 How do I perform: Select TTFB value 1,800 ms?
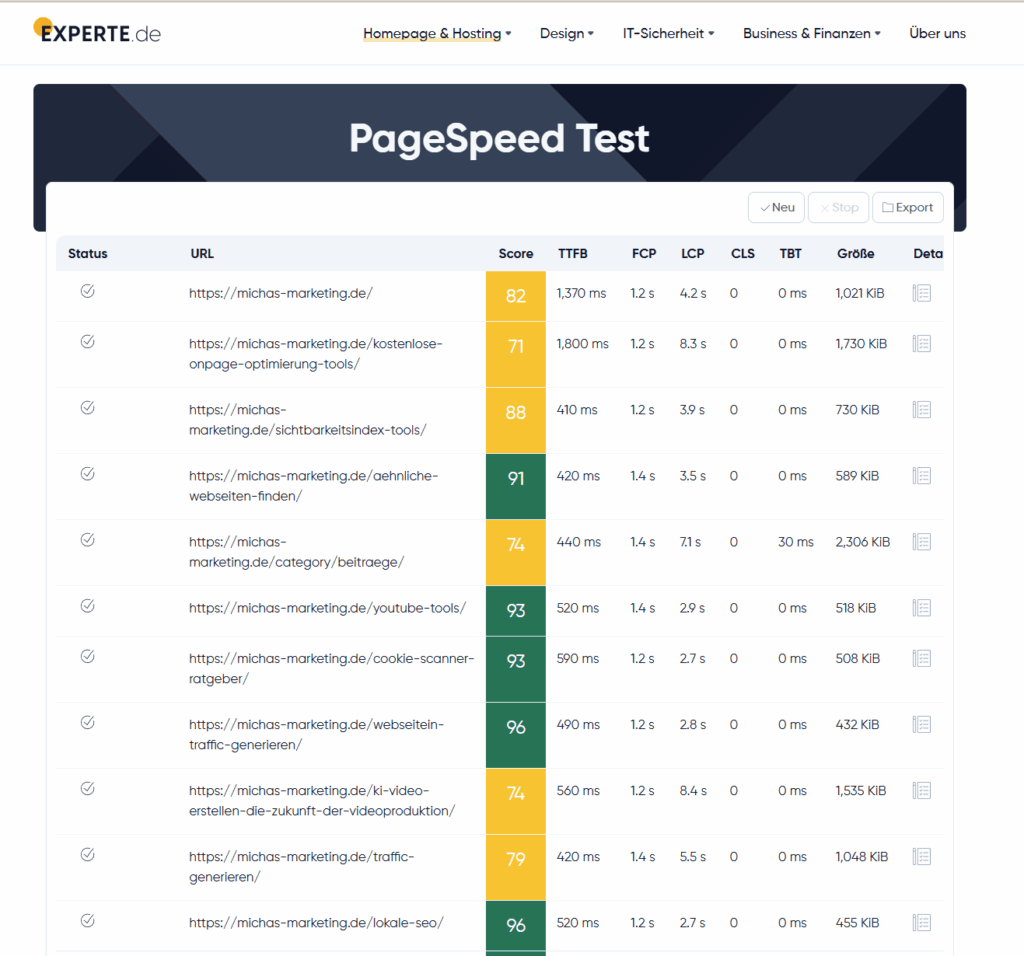pos(583,343)
